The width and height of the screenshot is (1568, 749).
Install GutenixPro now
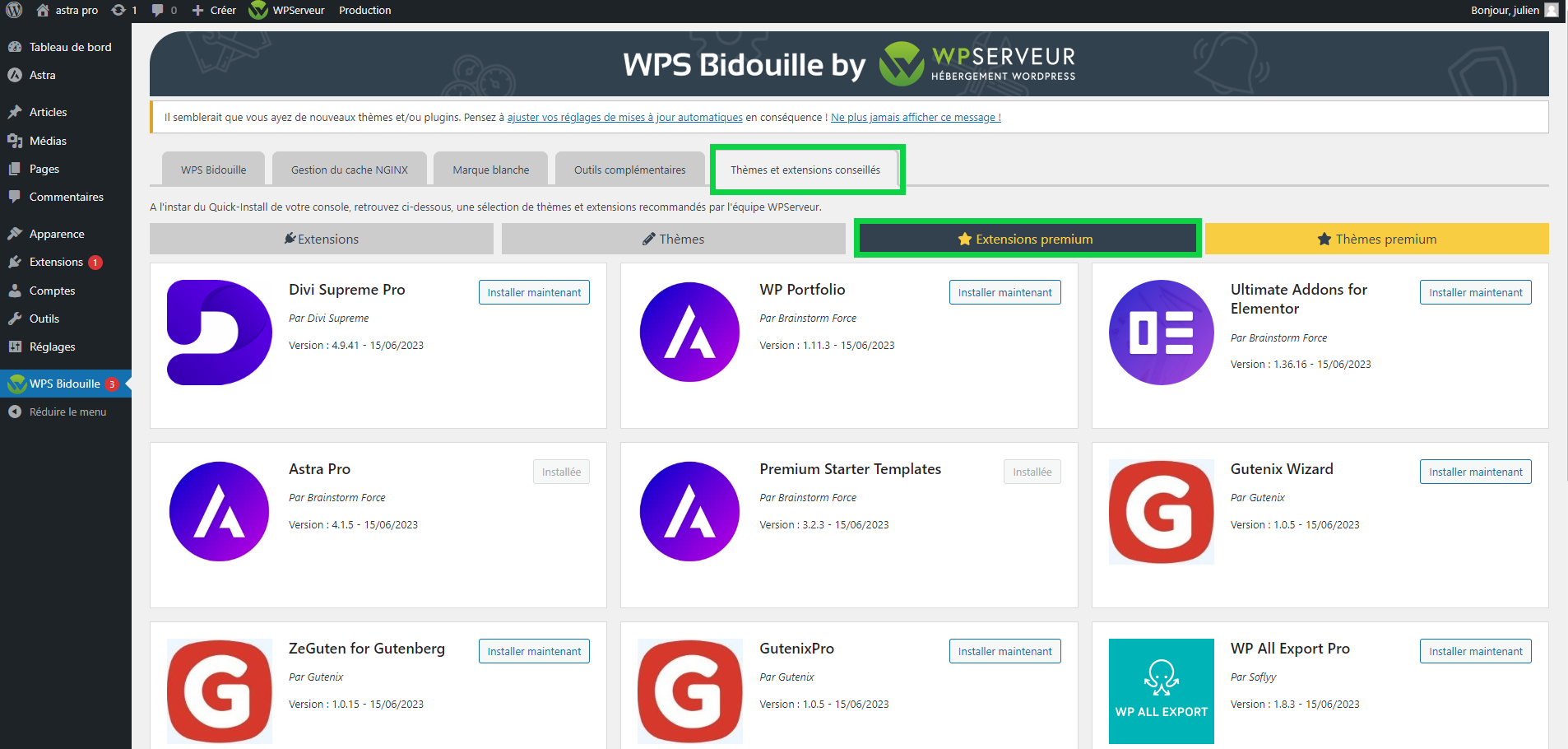(x=1004, y=651)
